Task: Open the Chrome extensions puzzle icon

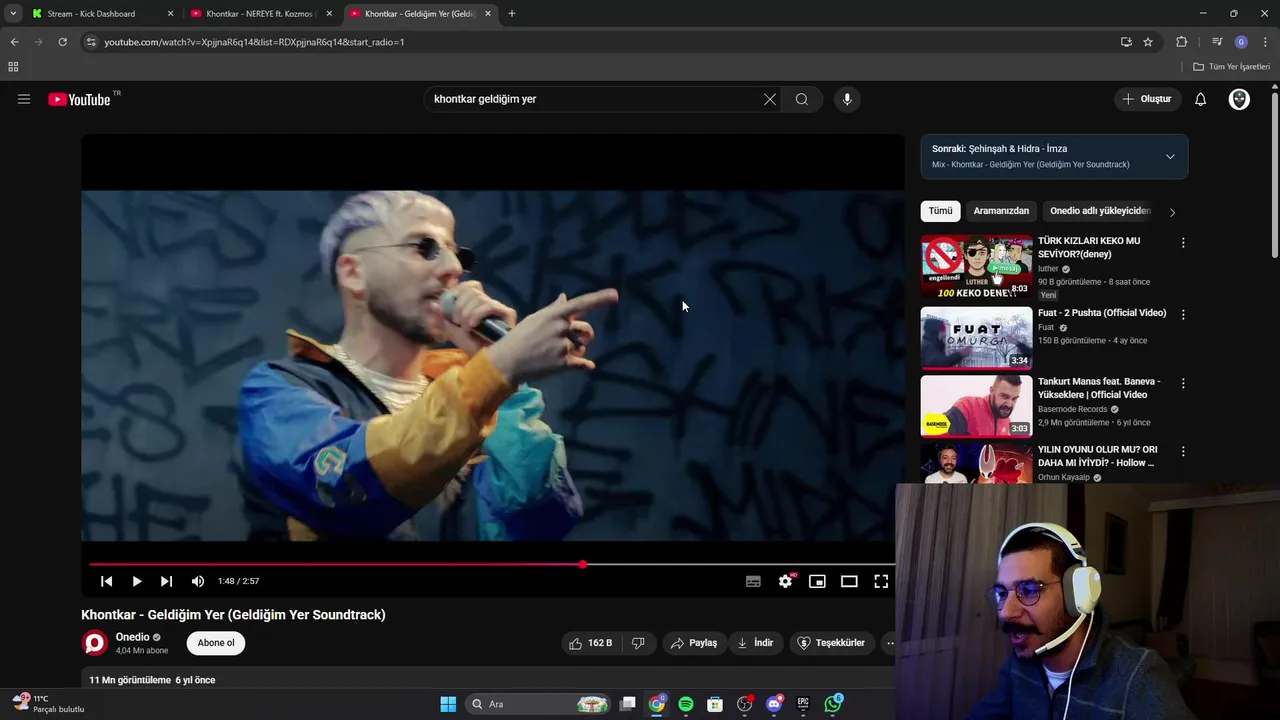Action: [x=1181, y=42]
